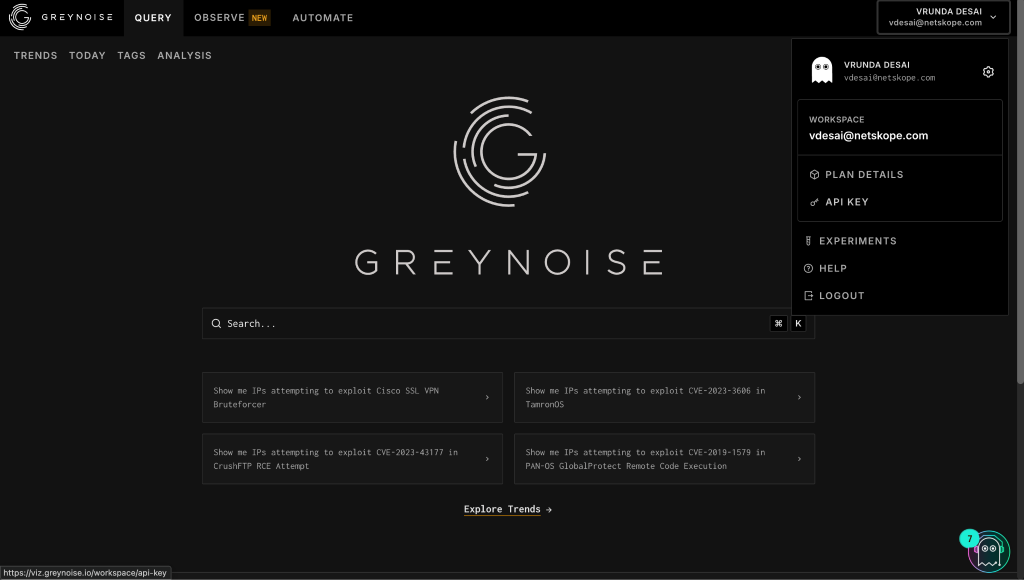1024x580 pixels.
Task: Click the logout door icon
Action: point(808,296)
